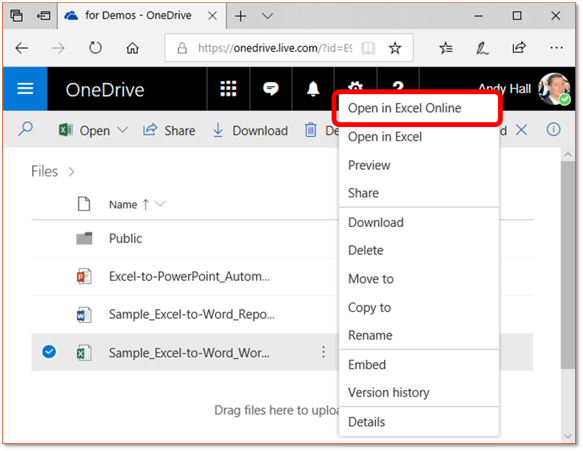The height and width of the screenshot is (451, 583).
Task: Select Move to from context menu
Action: pos(419,279)
